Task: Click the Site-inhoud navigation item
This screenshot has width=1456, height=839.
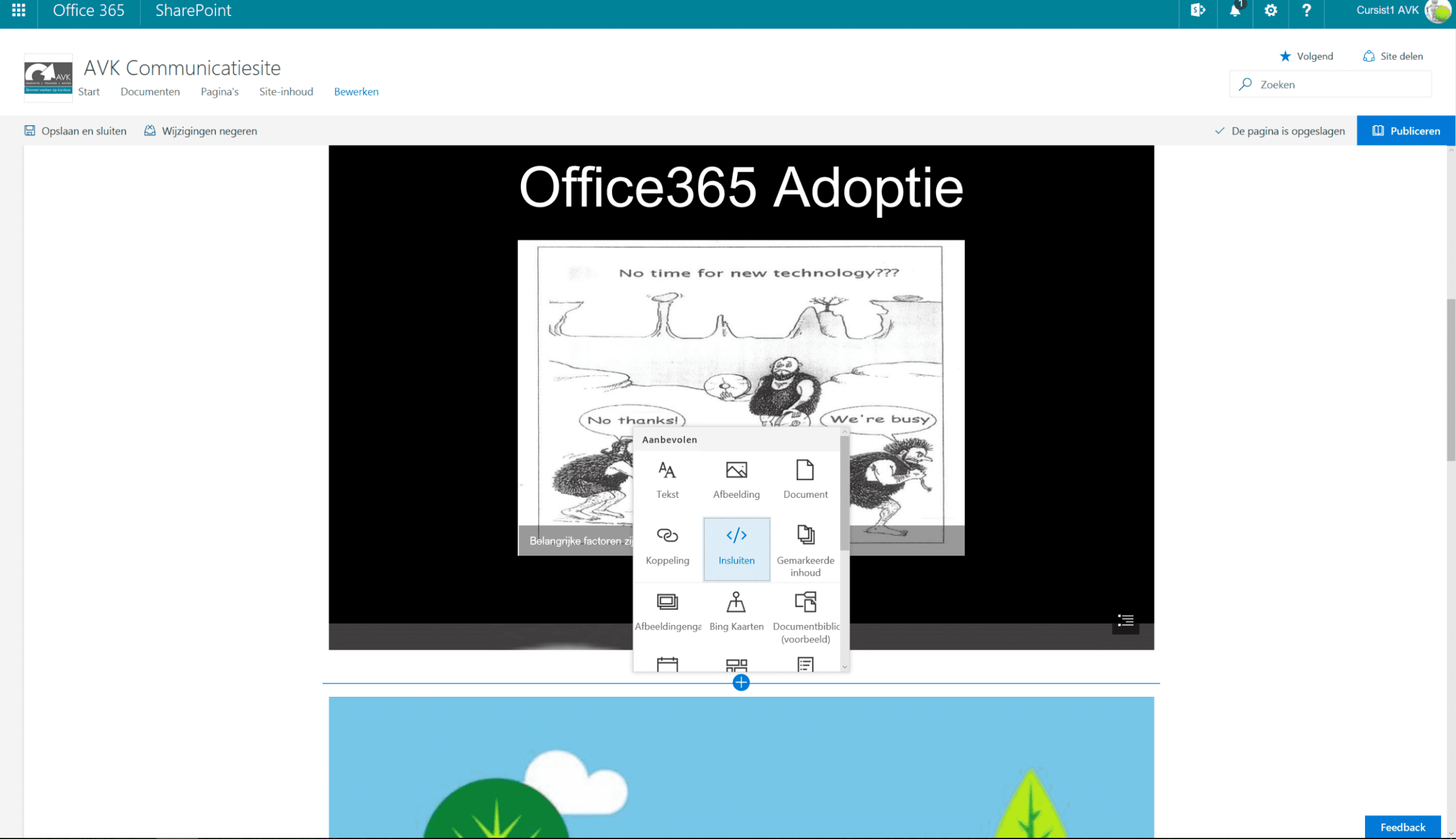Action: 286,91
